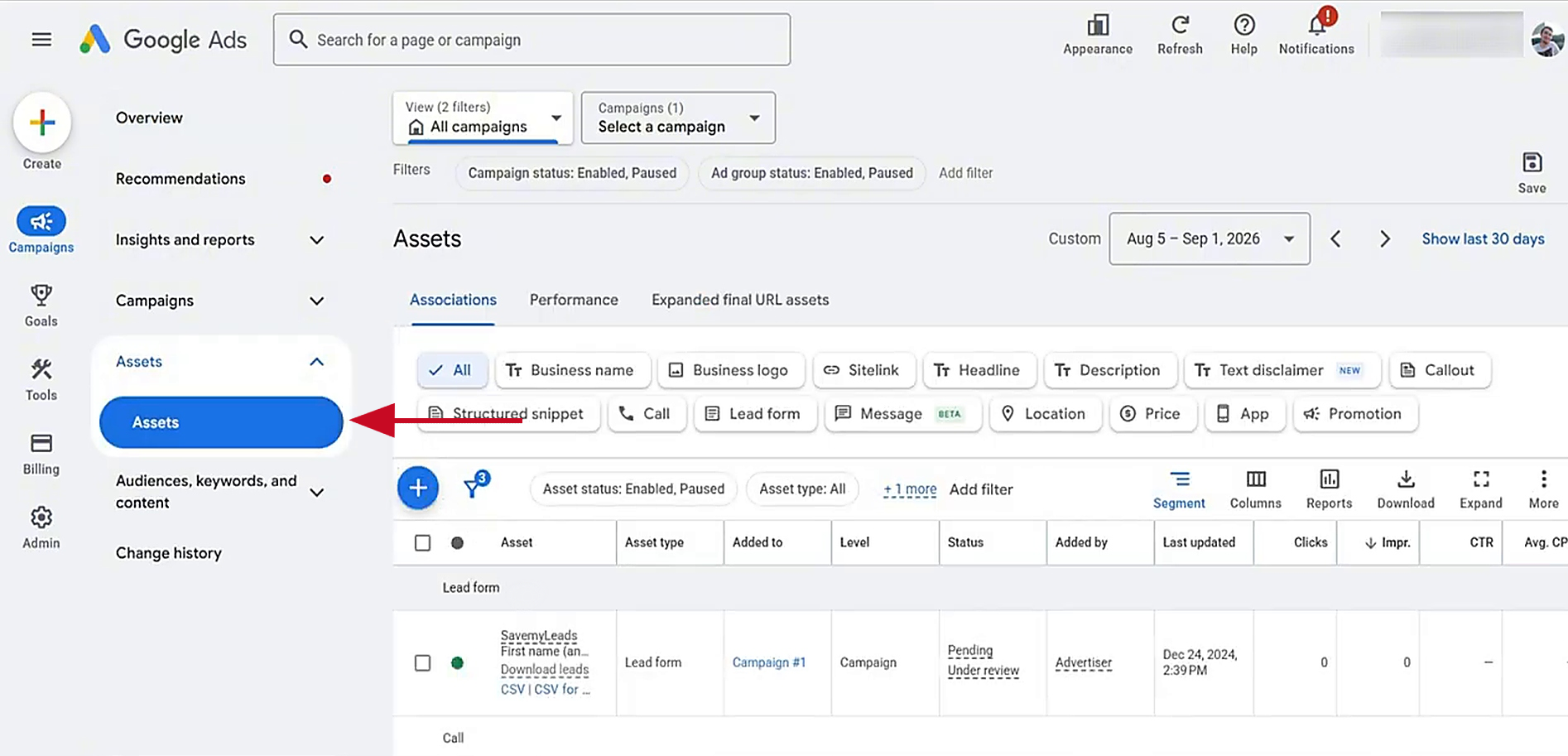The width and height of the screenshot is (1568, 756).
Task: Open Reports icon
Action: pyautogui.click(x=1330, y=479)
